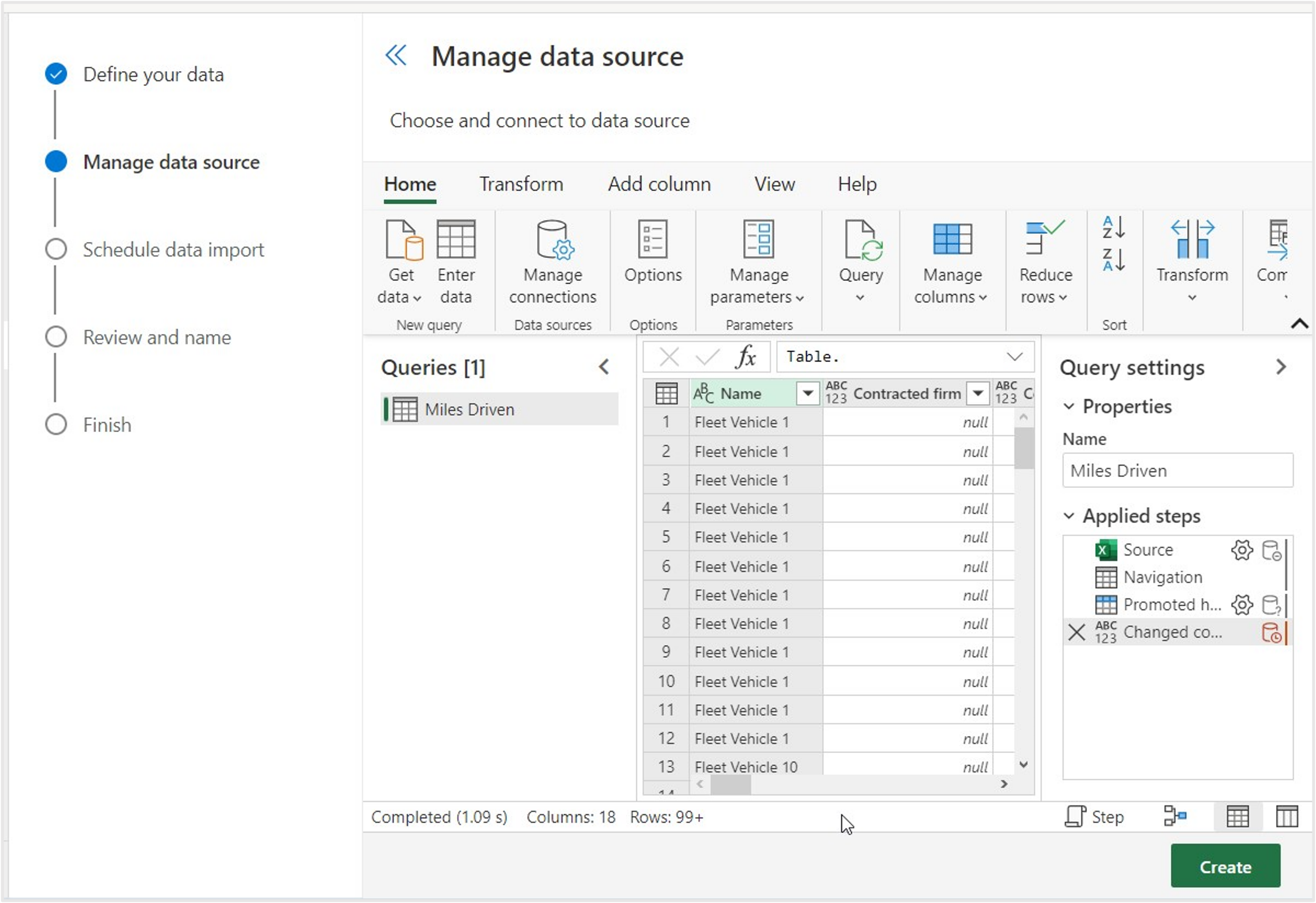Click the horizontal scrollbar thumb in grid
Image resolution: width=1316 pixels, height=903 pixels.
click(731, 785)
